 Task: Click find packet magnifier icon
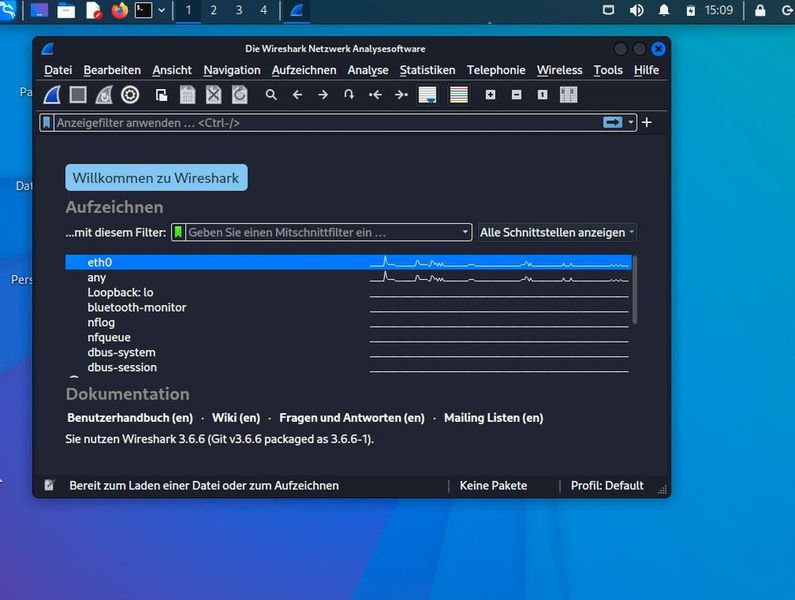pyautogui.click(x=271, y=95)
